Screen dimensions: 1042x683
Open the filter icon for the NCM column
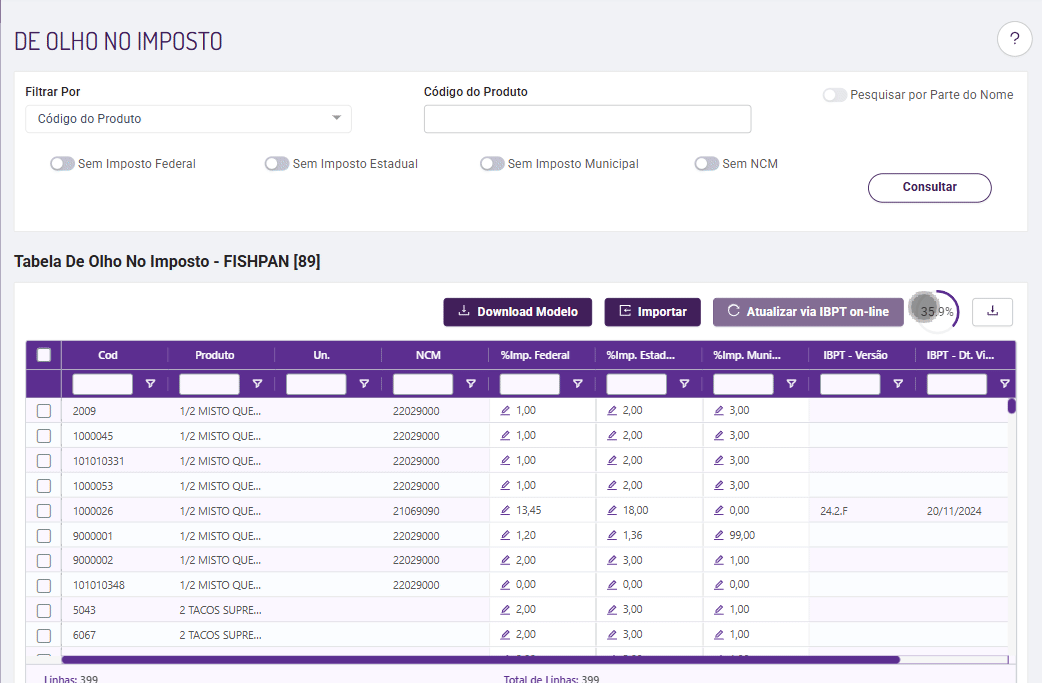(471, 384)
